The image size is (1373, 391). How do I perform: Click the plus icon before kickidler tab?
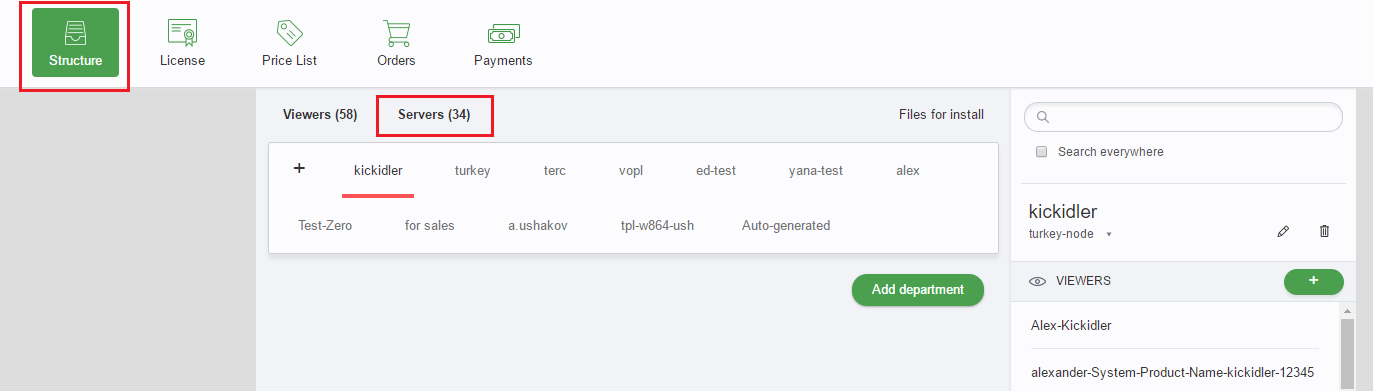(299, 168)
